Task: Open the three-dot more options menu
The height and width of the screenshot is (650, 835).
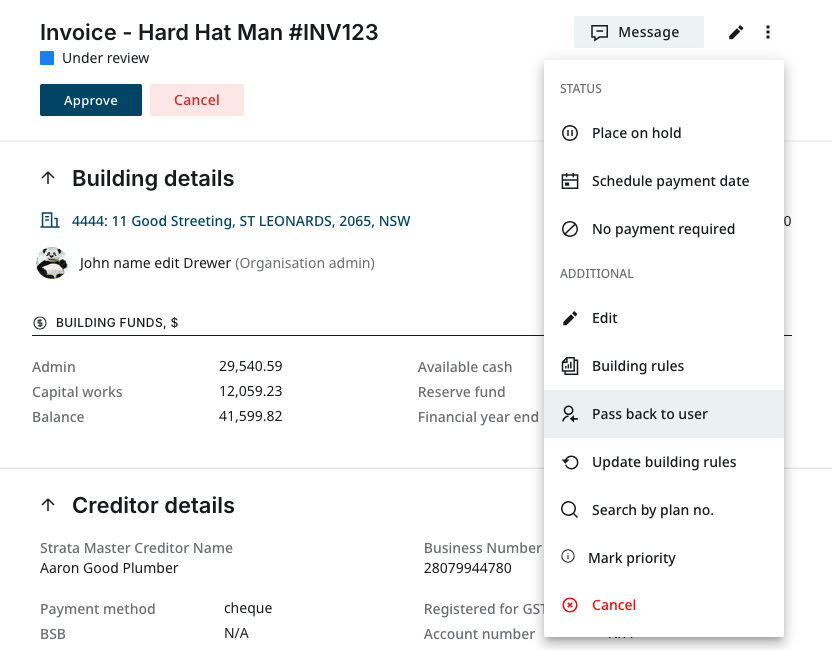Action: [x=768, y=33]
